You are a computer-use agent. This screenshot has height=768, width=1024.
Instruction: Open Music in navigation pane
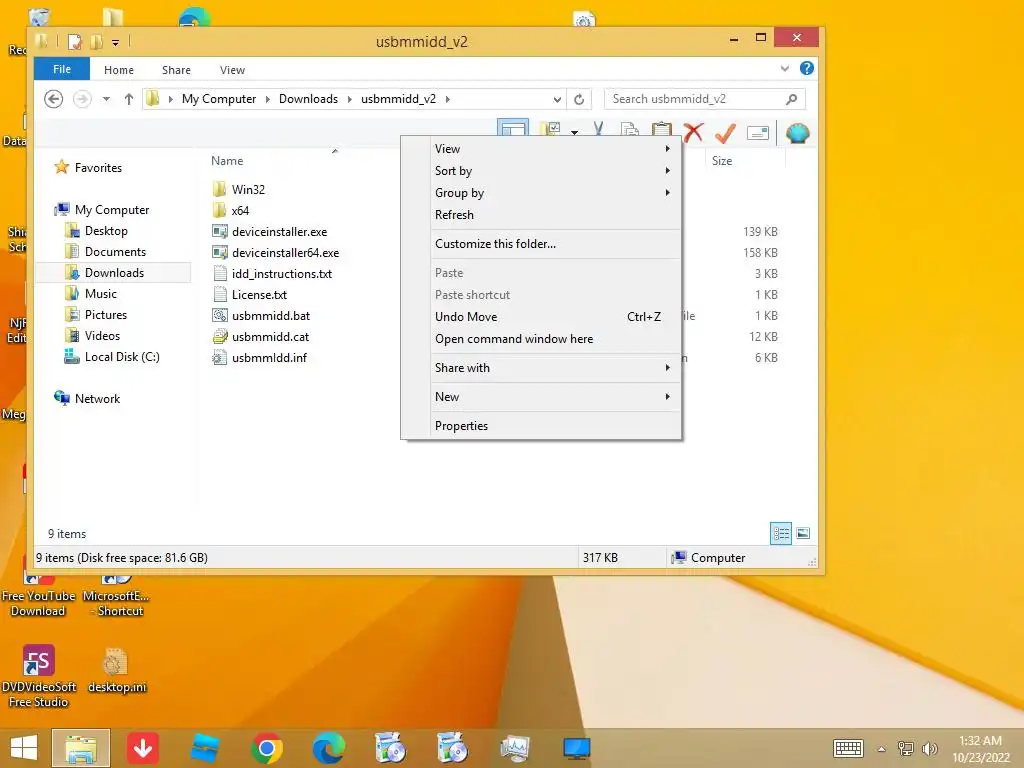click(101, 294)
